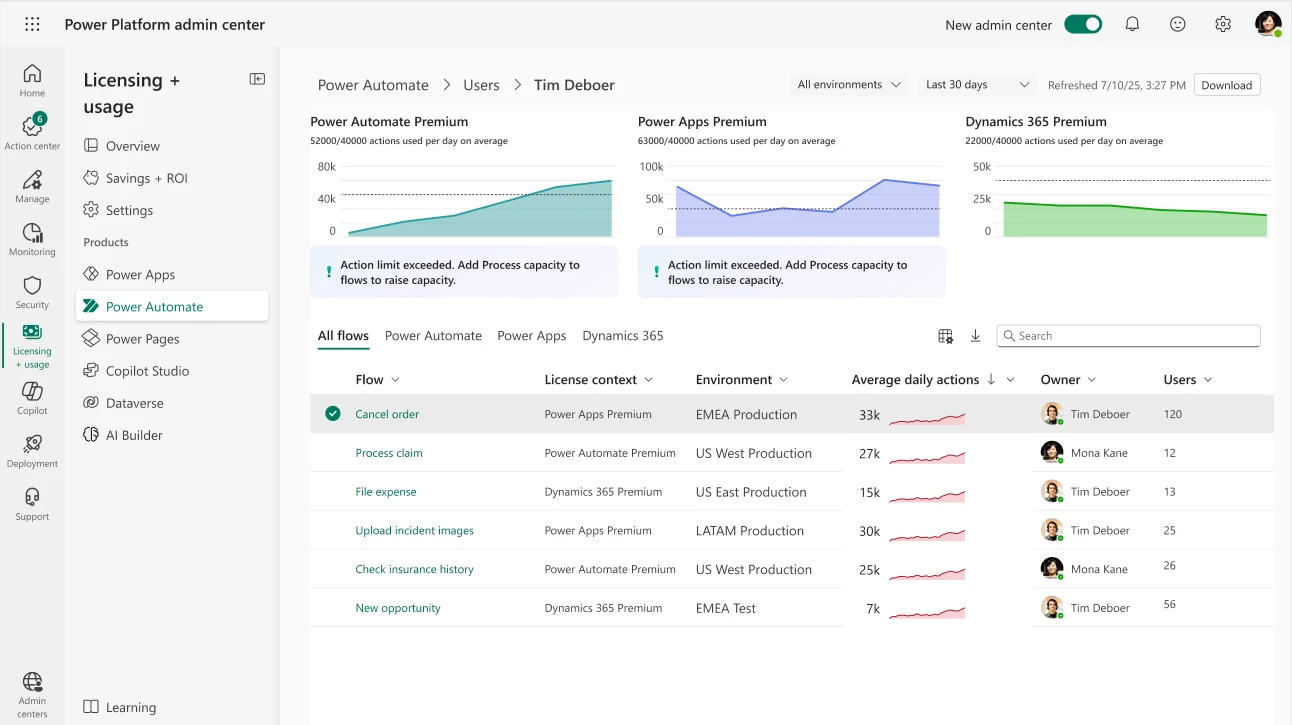Click the Search input field
Viewport: 1292px width, 725px height.
point(1128,336)
